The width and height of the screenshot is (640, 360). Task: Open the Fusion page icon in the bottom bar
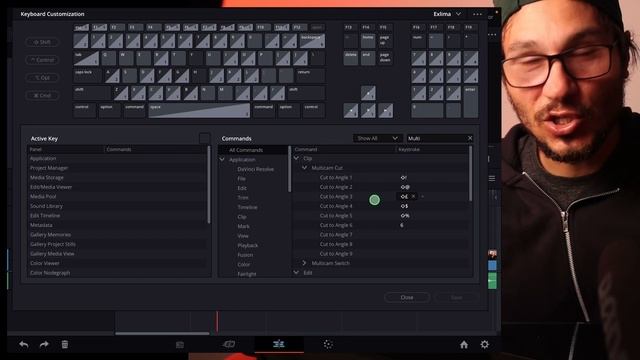click(328, 344)
